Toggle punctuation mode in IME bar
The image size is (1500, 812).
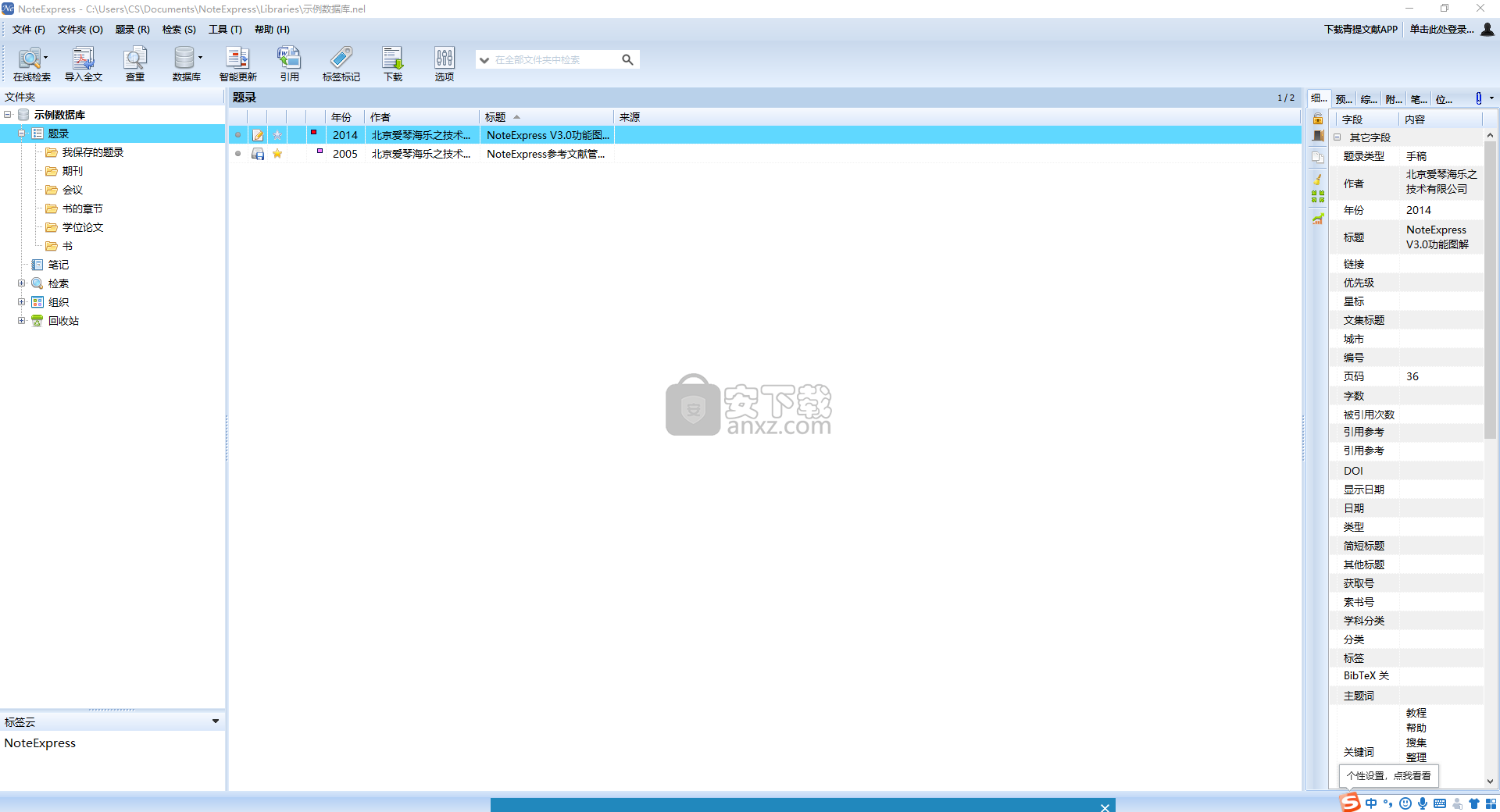(1388, 803)
